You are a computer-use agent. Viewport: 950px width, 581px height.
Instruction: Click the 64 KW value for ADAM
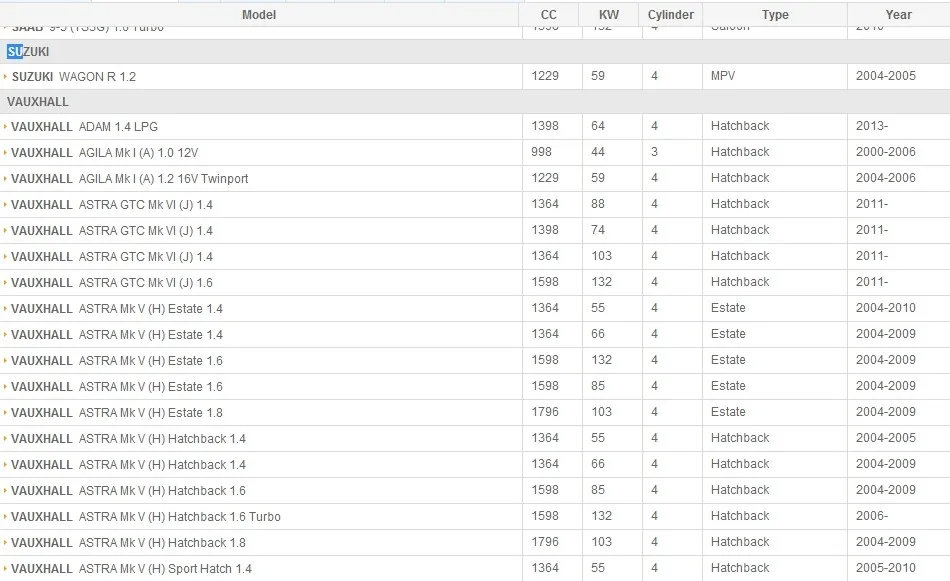coord(598,126)
